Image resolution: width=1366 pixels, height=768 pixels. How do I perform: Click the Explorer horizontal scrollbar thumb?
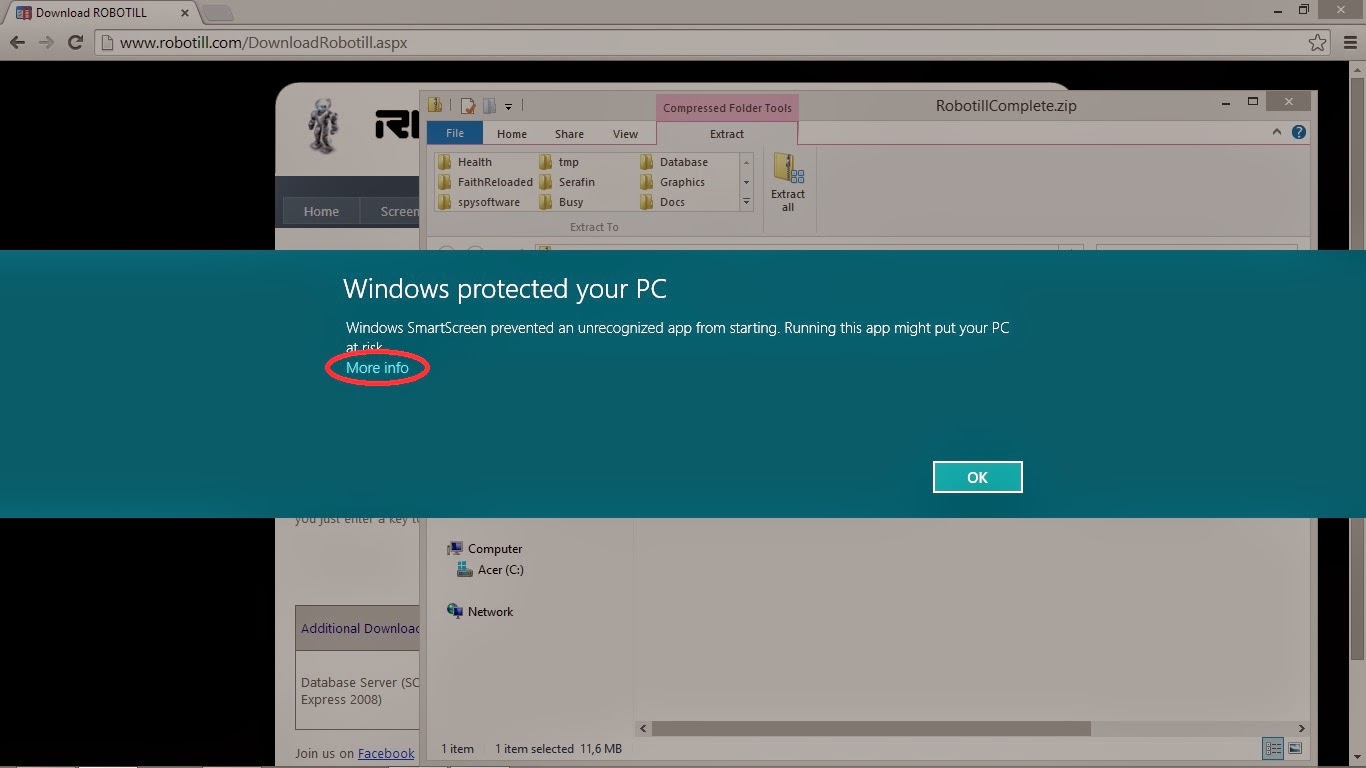[x=871, y=729]
